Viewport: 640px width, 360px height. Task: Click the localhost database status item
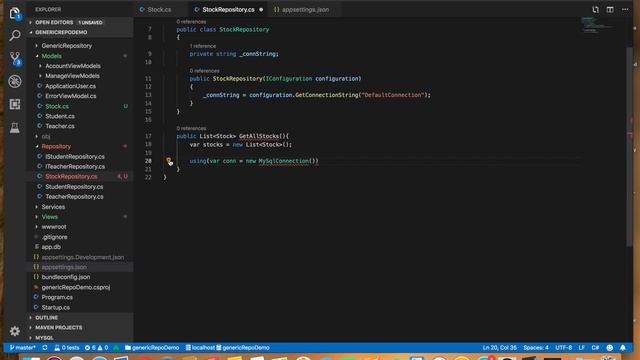[x=200, y=348]
